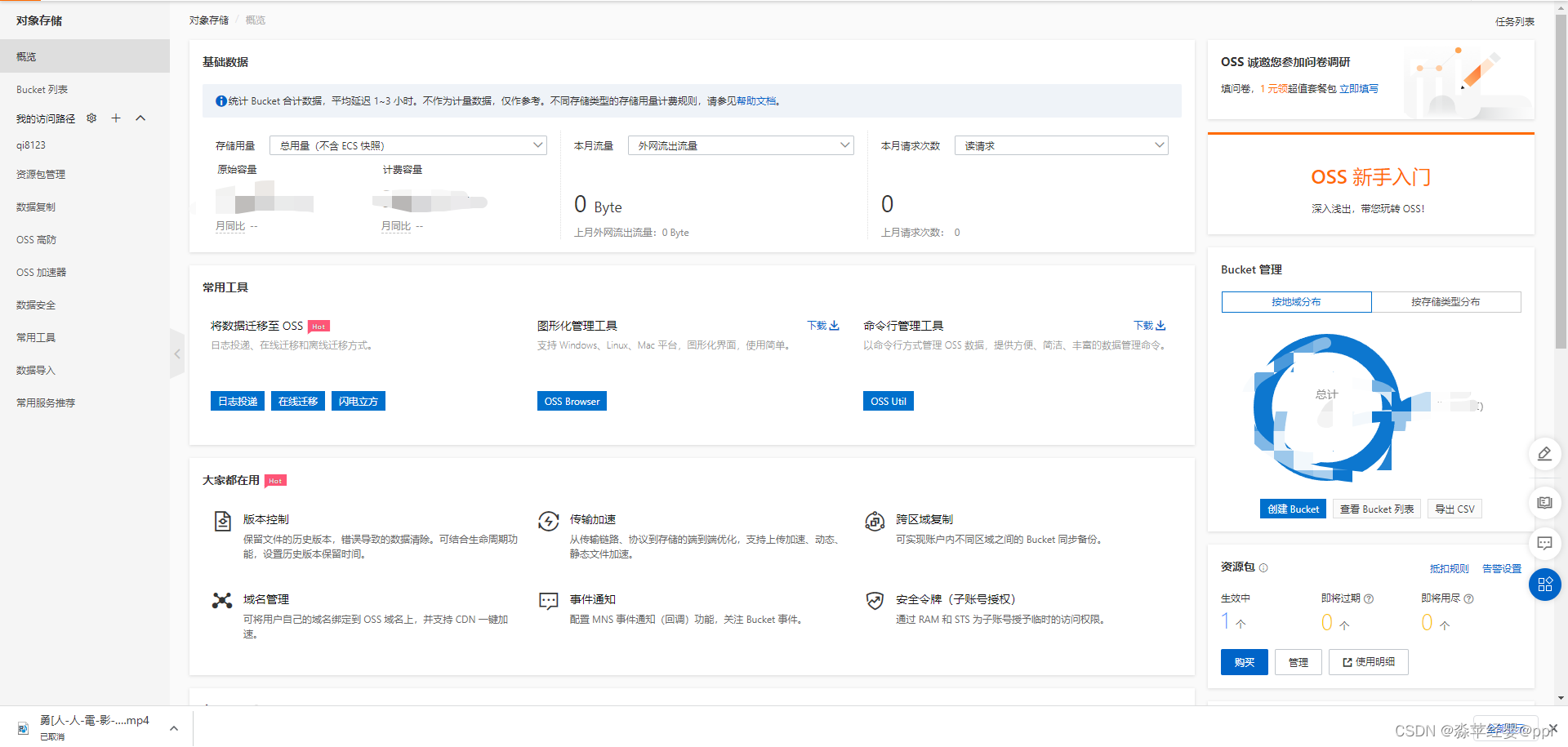The width and height of the screenshot is (1568, 747).
Task: Open 任务列表 at top right
Action: pos(1514,21)
